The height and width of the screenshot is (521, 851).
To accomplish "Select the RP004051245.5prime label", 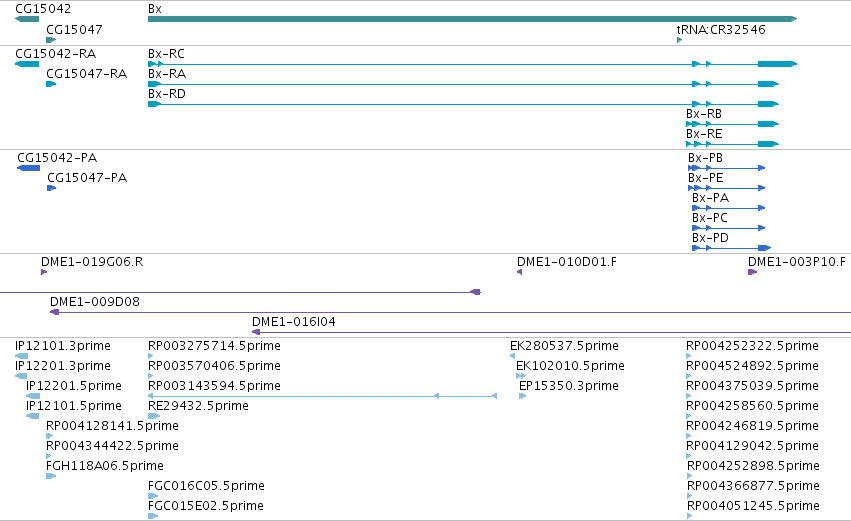I will click(753, 506).
